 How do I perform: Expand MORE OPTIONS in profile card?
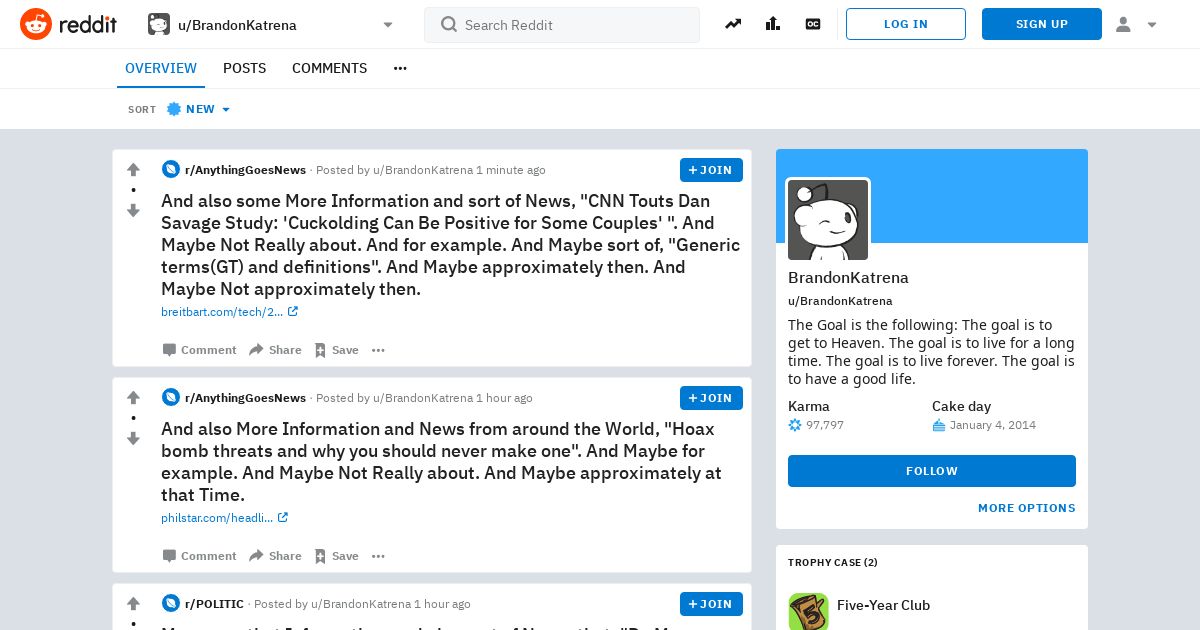tap(1027, 508)
